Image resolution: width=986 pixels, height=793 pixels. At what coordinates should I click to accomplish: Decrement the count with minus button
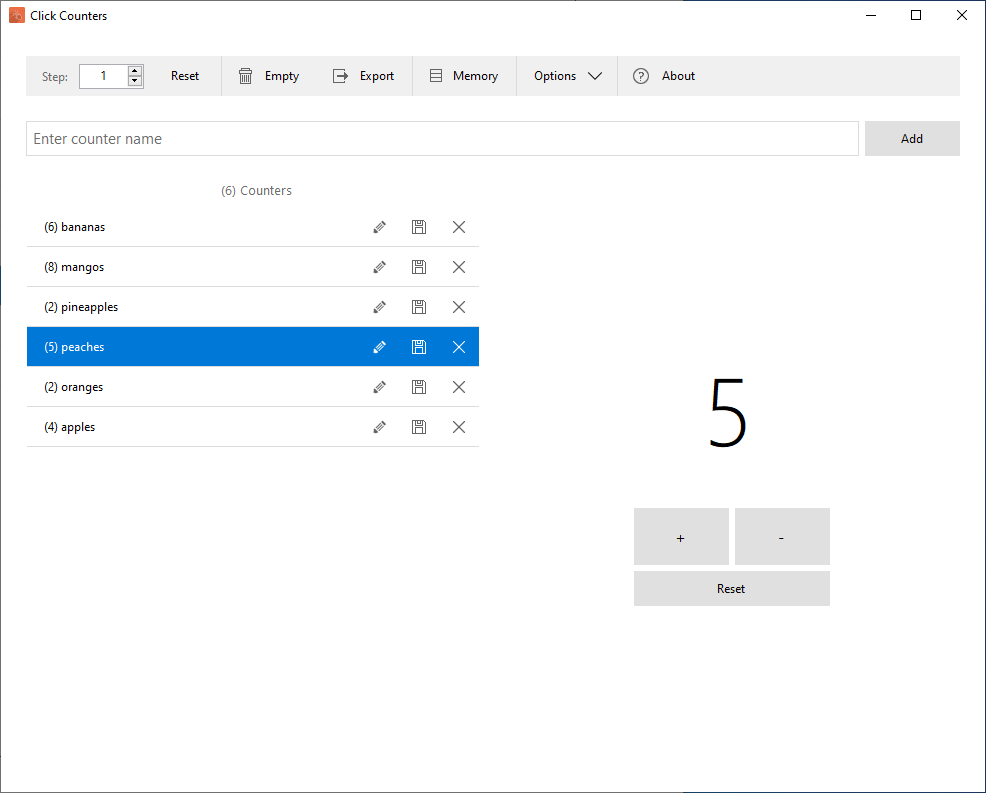(x=782, y=536)
